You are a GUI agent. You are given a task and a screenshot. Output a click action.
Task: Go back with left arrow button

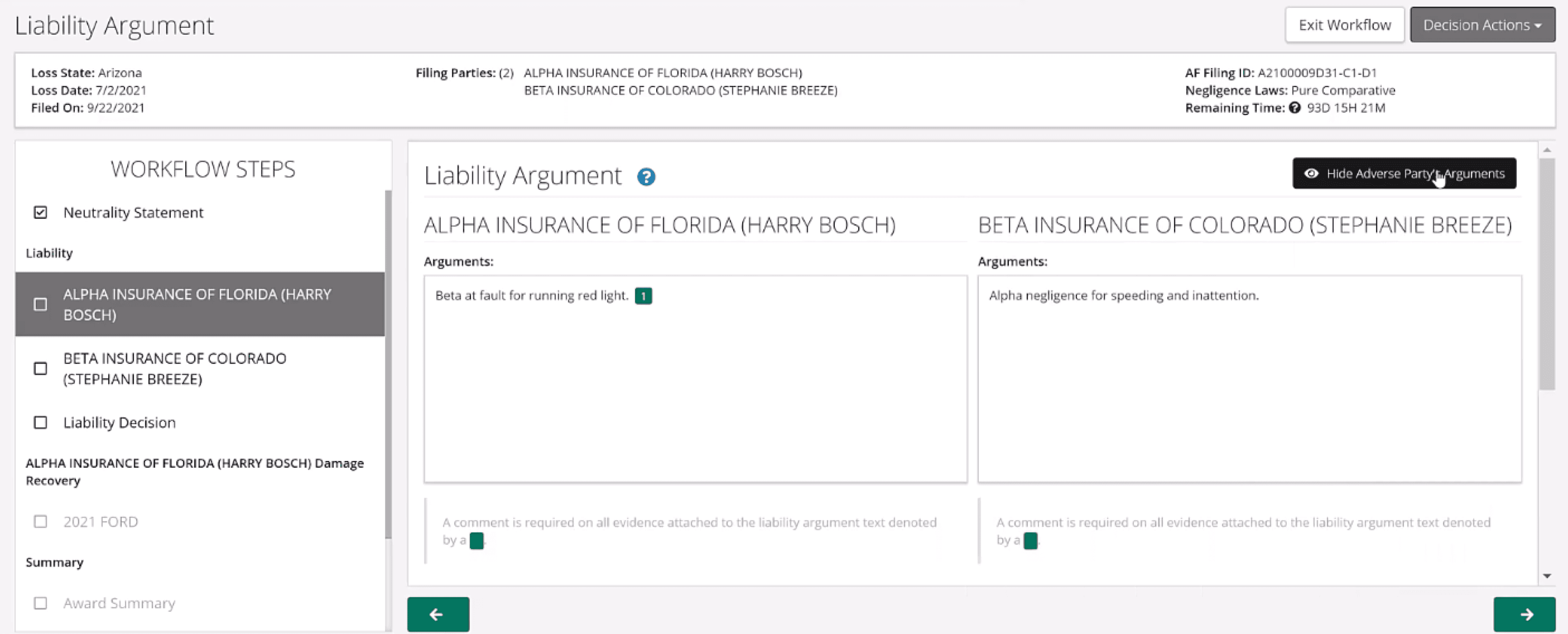click(438, 614)
